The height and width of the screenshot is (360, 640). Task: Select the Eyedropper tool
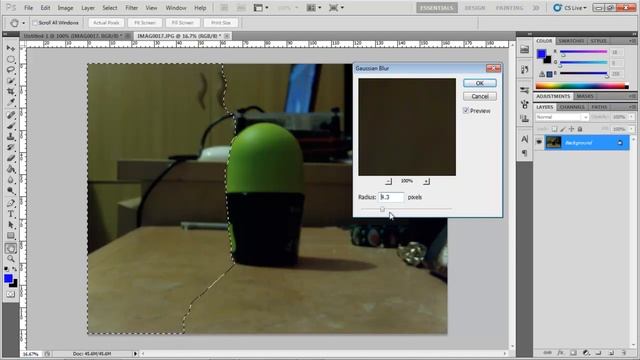11,102
